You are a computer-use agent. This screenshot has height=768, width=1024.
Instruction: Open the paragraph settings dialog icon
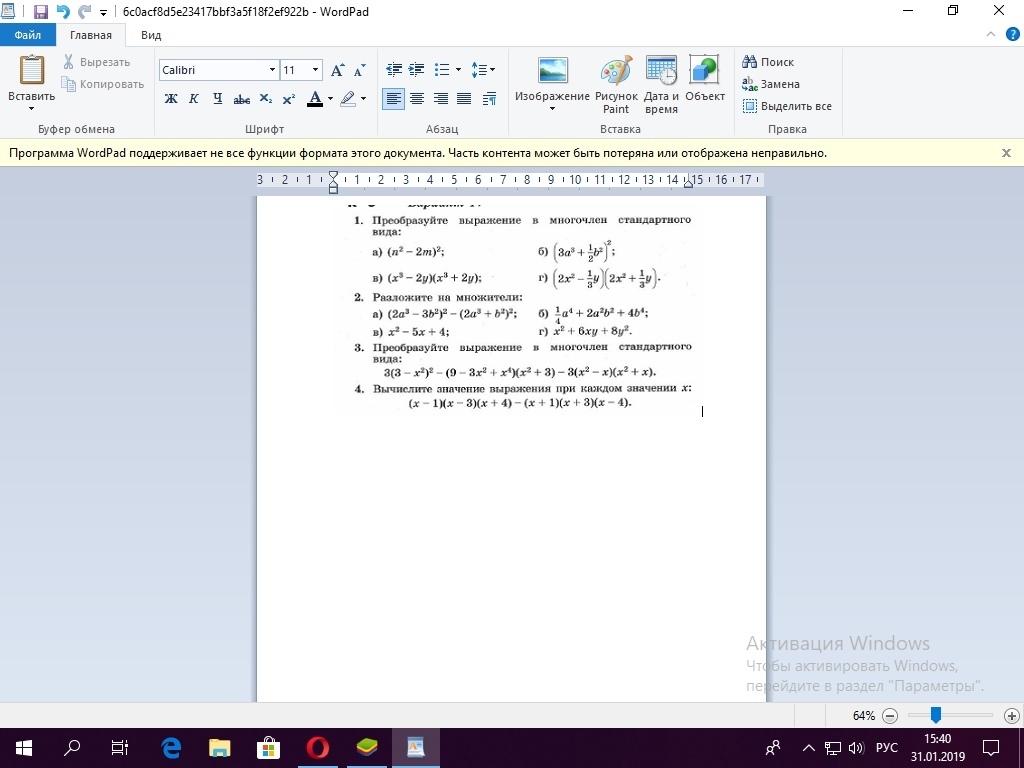[489, 99]
